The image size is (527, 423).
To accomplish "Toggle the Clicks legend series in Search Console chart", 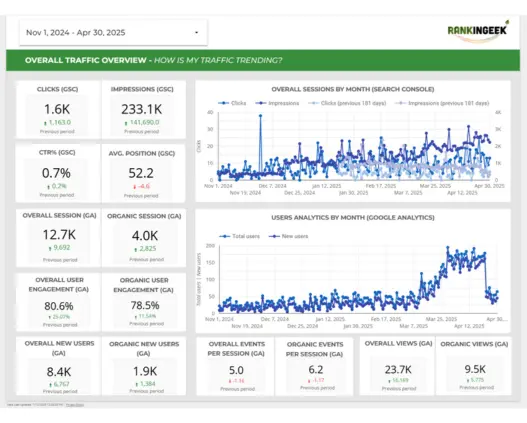I will tap(232, 103).
